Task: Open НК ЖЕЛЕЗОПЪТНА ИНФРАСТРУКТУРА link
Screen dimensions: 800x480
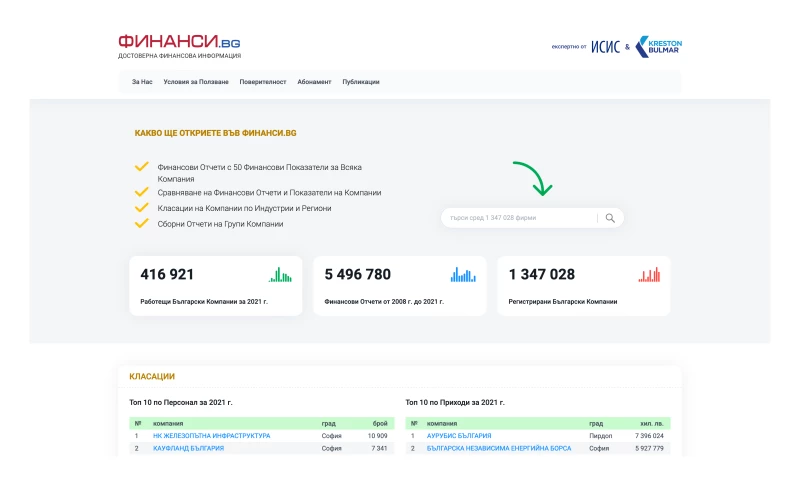Action: [x=212, y=436]
